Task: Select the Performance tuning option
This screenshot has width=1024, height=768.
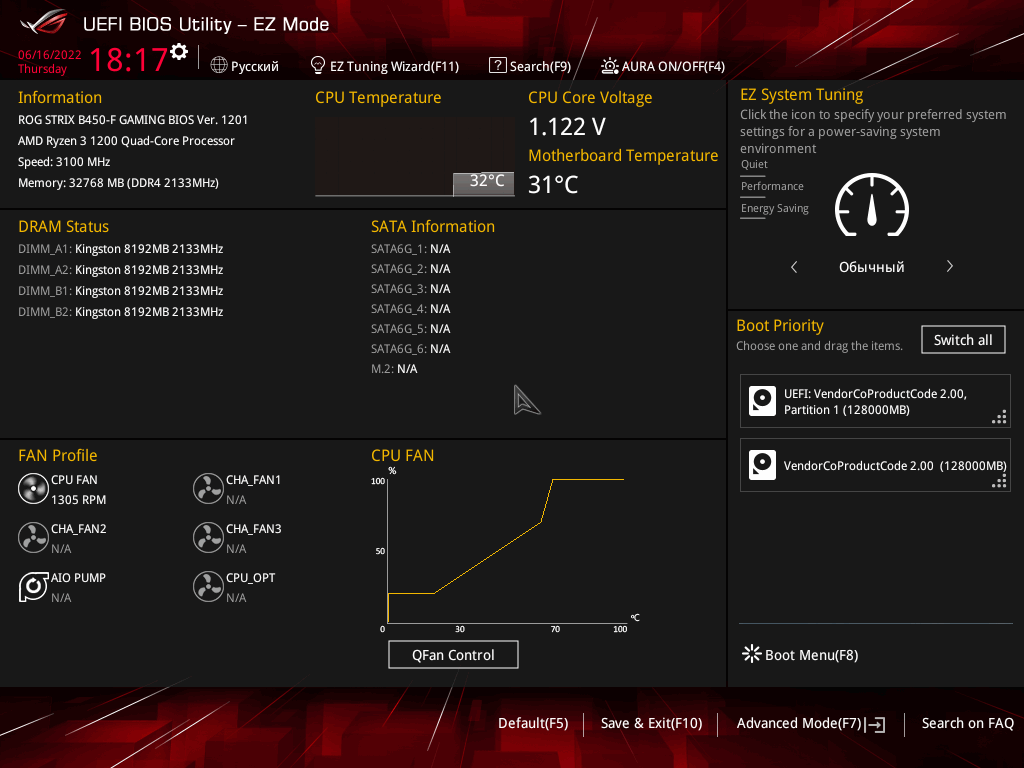Action: (x=772, y=187)
